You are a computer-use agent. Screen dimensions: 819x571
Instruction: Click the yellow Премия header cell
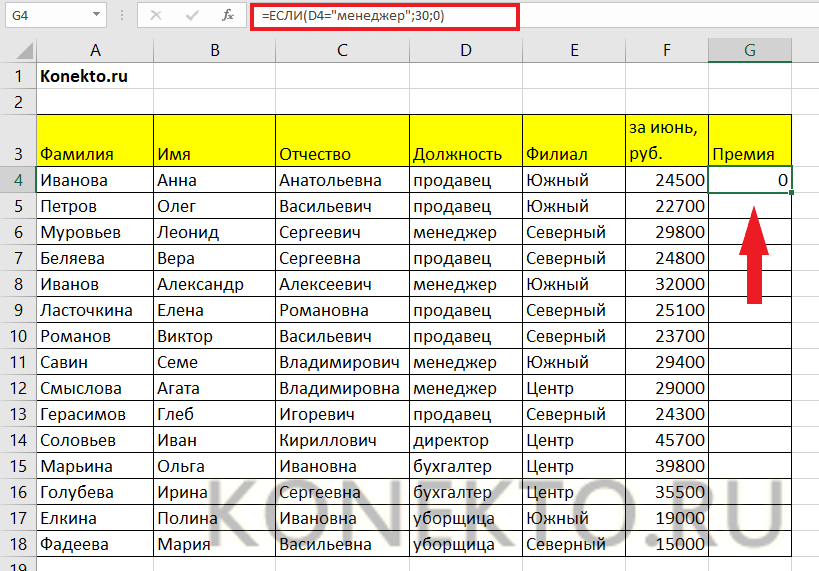click(749, 140)
